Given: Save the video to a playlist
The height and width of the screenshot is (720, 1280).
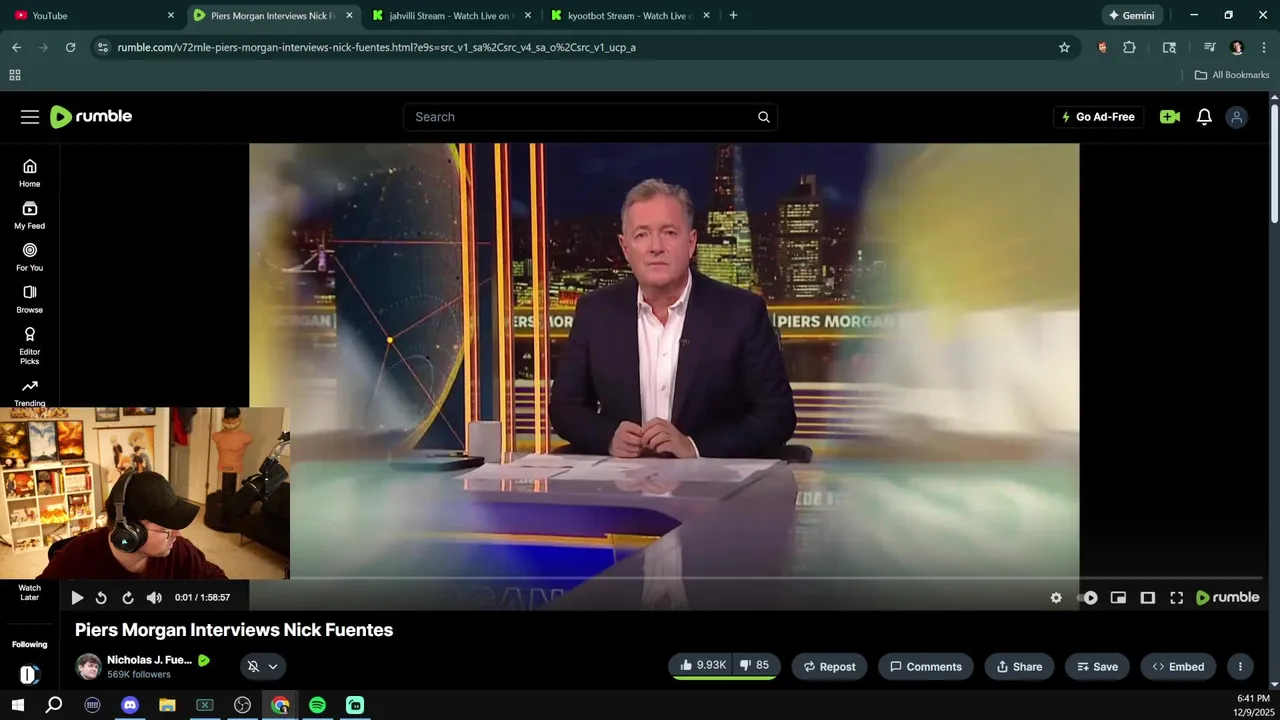Looking at the screenshot, I should [x=1097, y=667].
